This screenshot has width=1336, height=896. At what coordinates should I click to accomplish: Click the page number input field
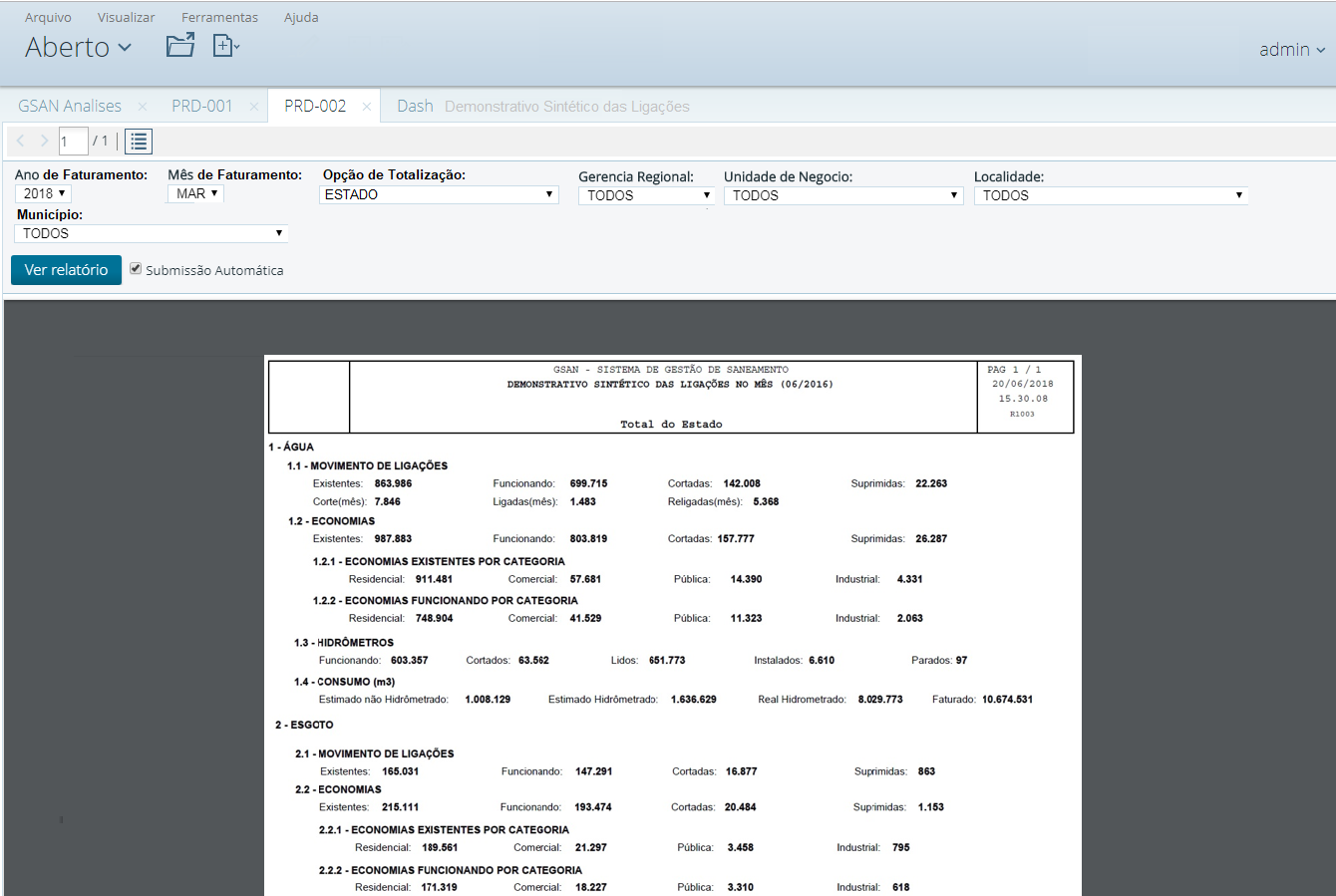72,141
